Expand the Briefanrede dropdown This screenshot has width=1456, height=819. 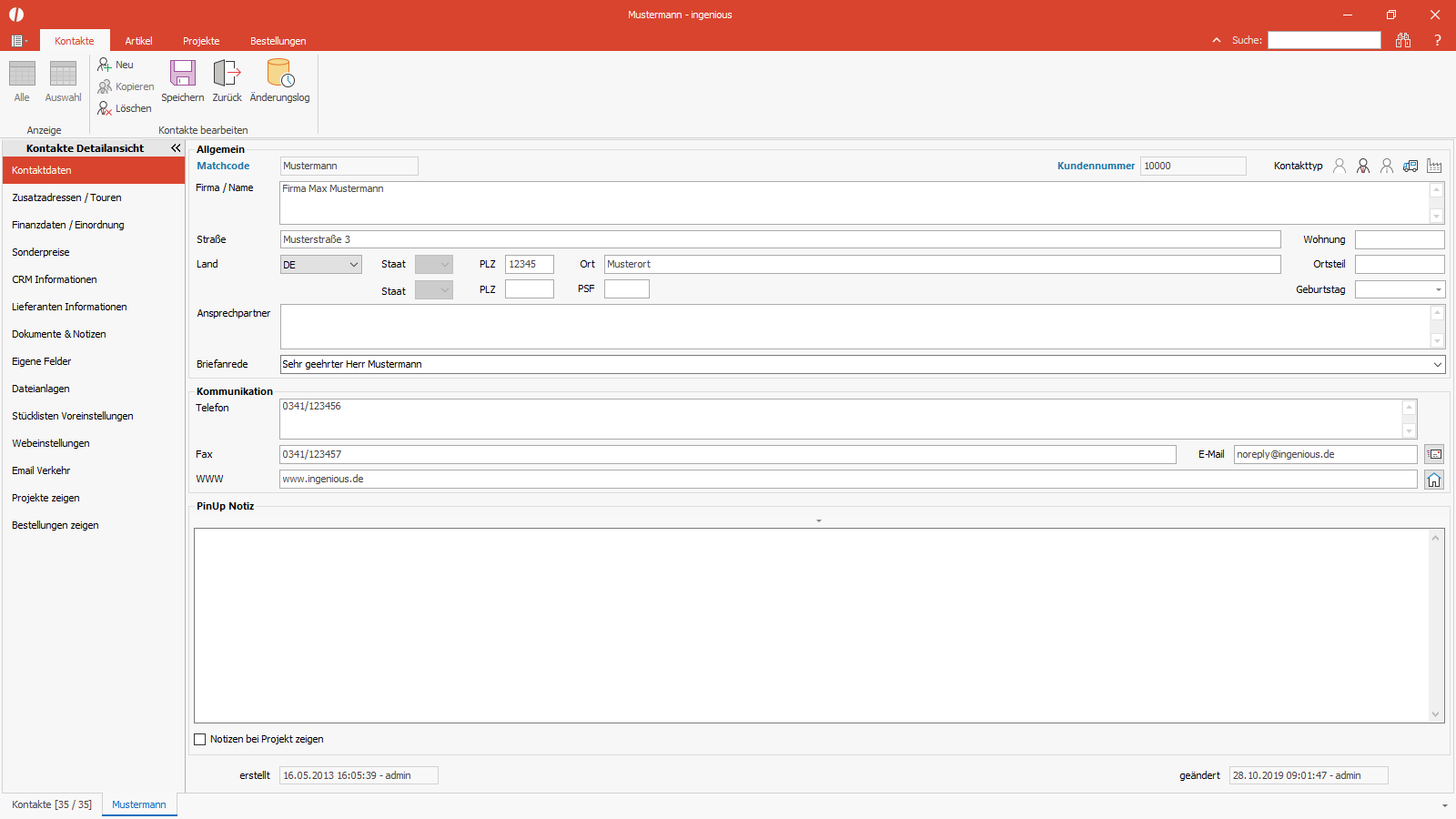tap(1438, 364)
